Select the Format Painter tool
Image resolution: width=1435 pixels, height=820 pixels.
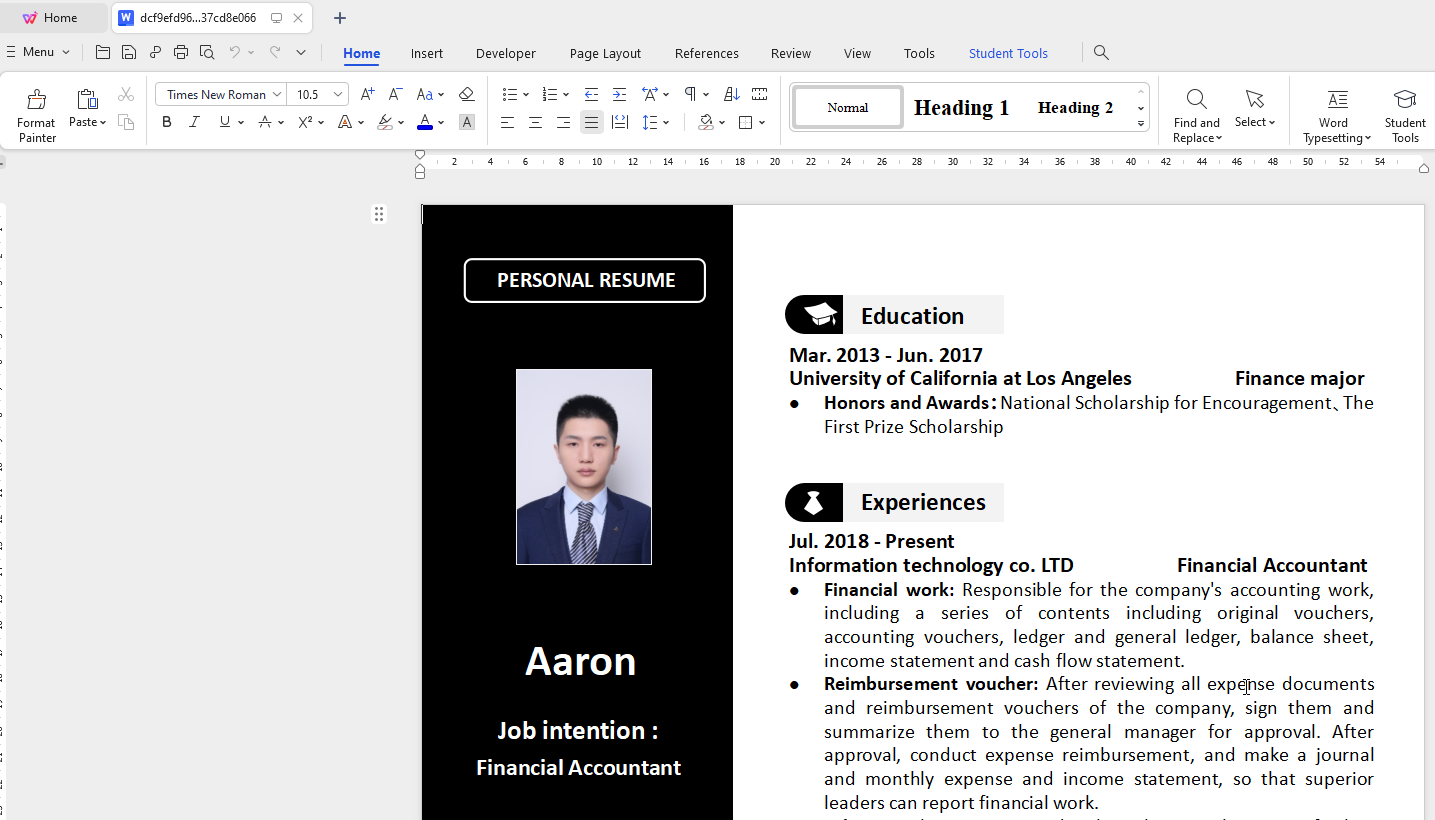point(36,112)
